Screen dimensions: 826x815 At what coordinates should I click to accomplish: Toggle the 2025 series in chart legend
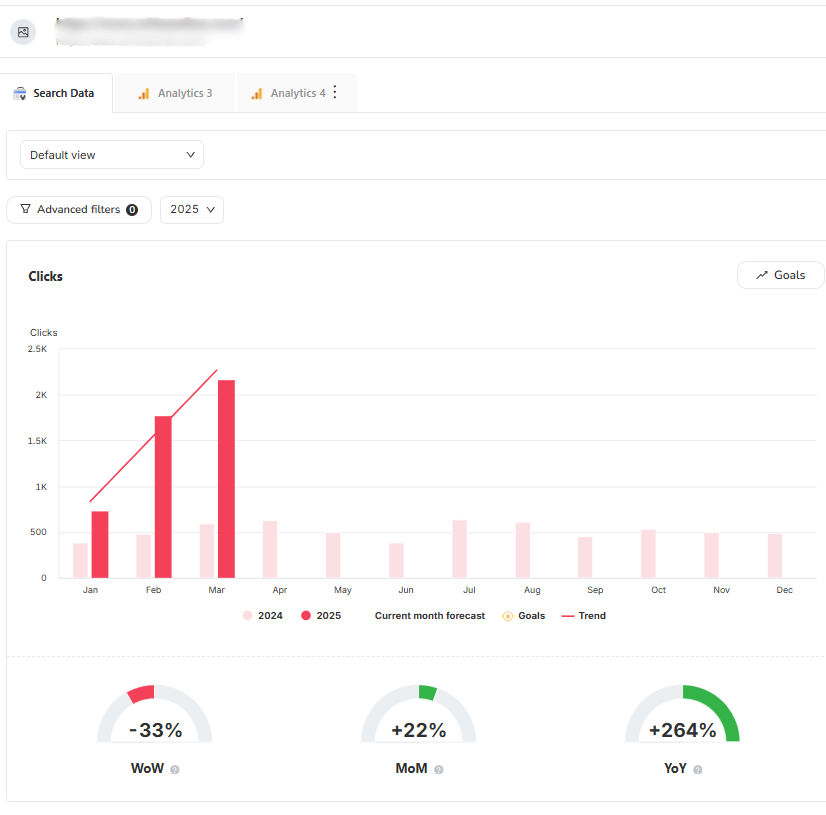click(x=321, y=616)
